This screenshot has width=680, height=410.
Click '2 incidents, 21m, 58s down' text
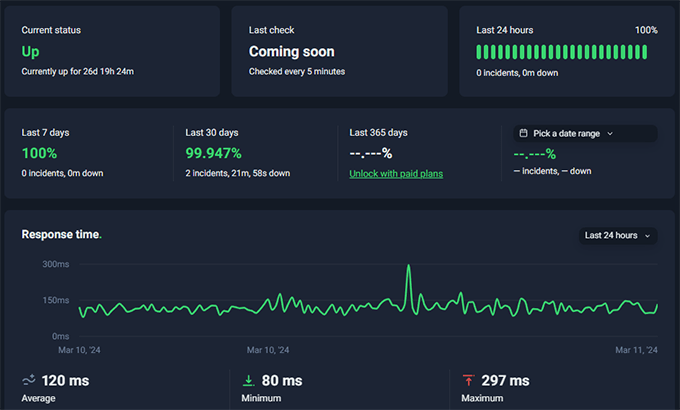click(238, 173)
